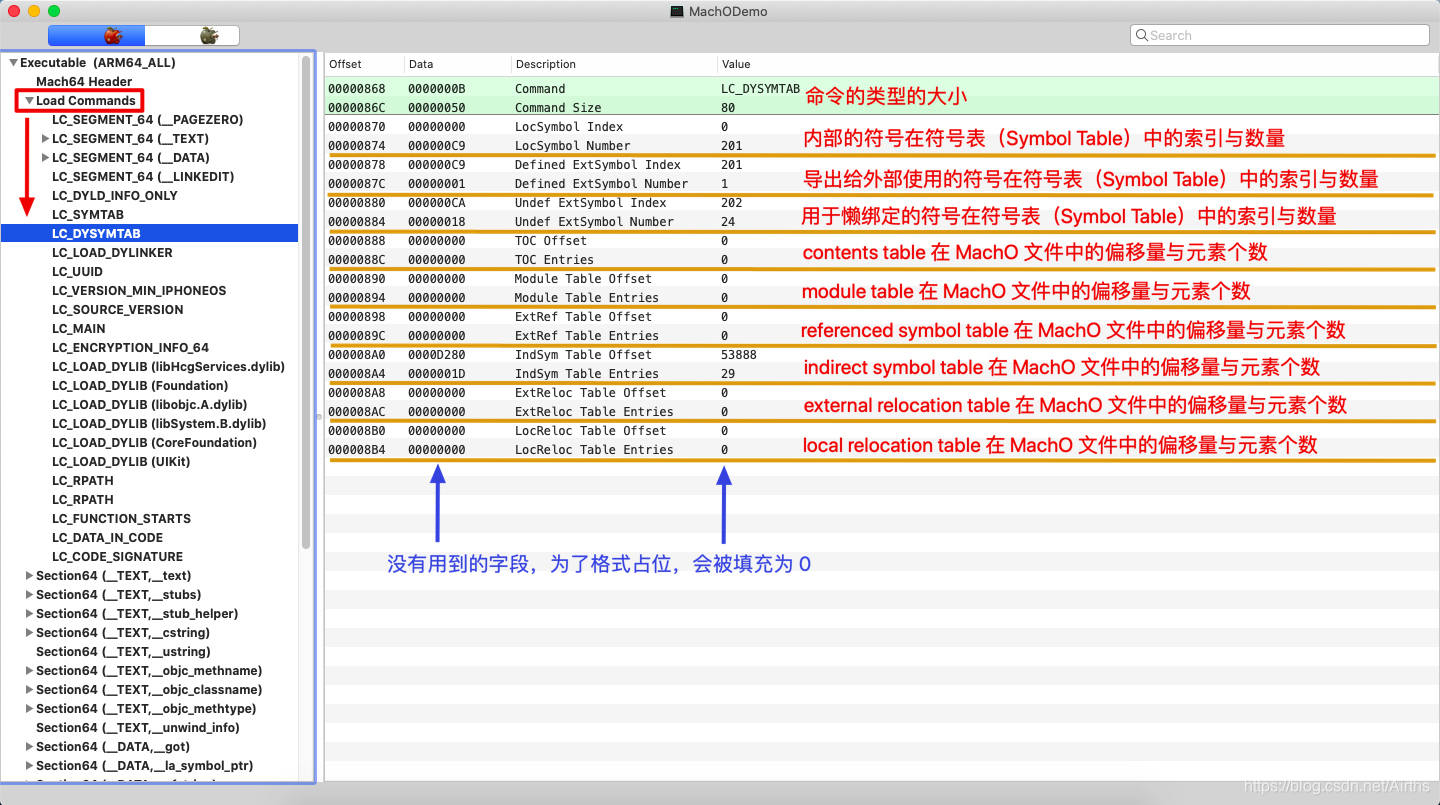Select the ExtReloc Table Offset row
Screen dimensions: 1440x805
coord(882,393)
